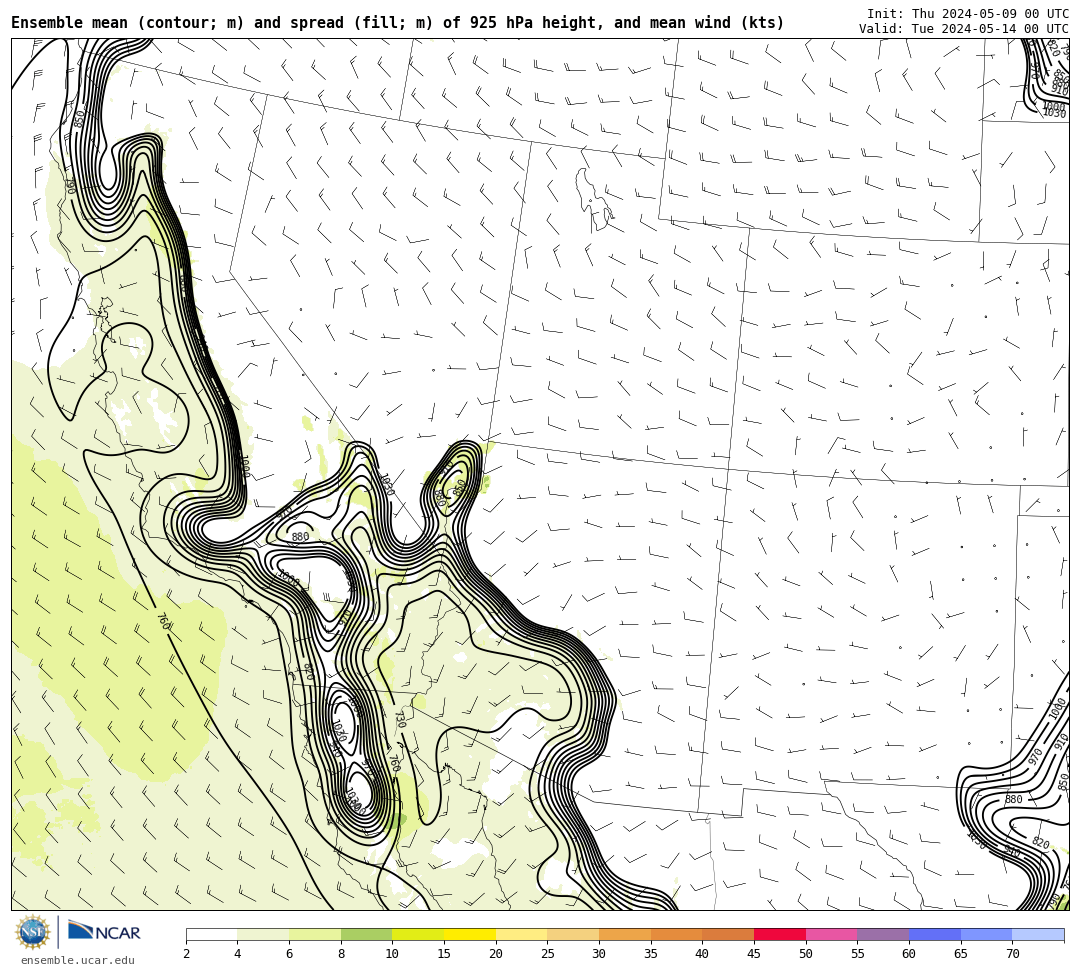
Task: Click the colorbar tick label 70
Action: (x=1012, y=954)
